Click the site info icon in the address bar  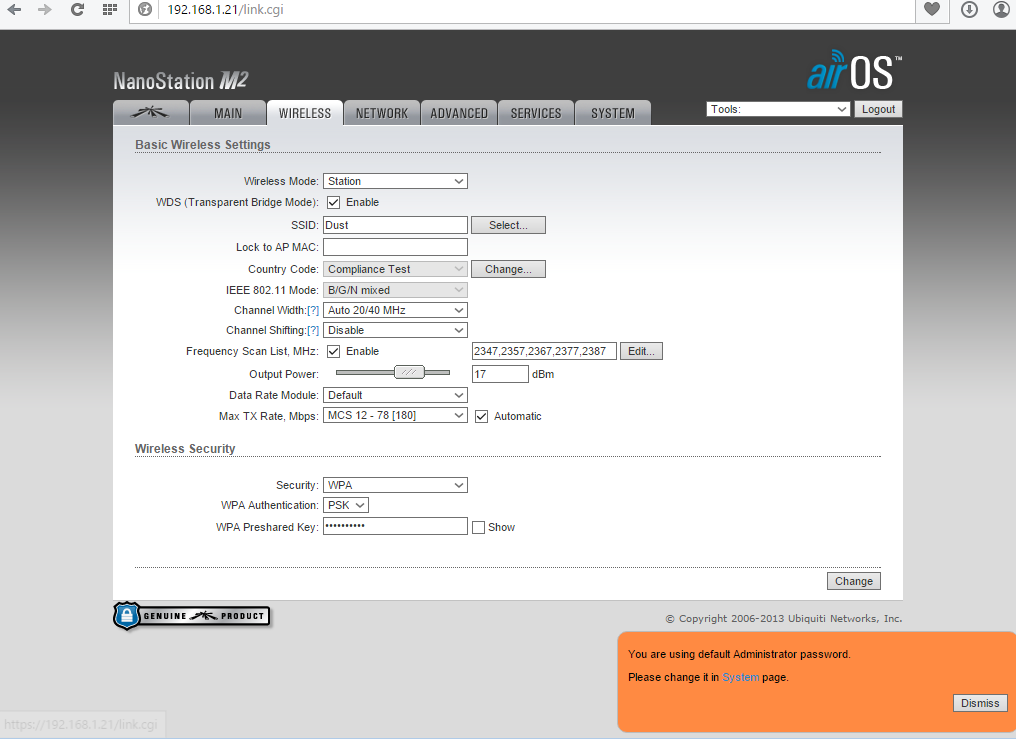click(x=145, y=10)
